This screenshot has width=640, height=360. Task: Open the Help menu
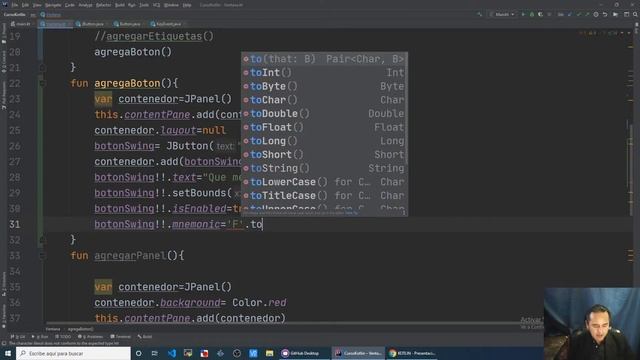click(187, 5)
